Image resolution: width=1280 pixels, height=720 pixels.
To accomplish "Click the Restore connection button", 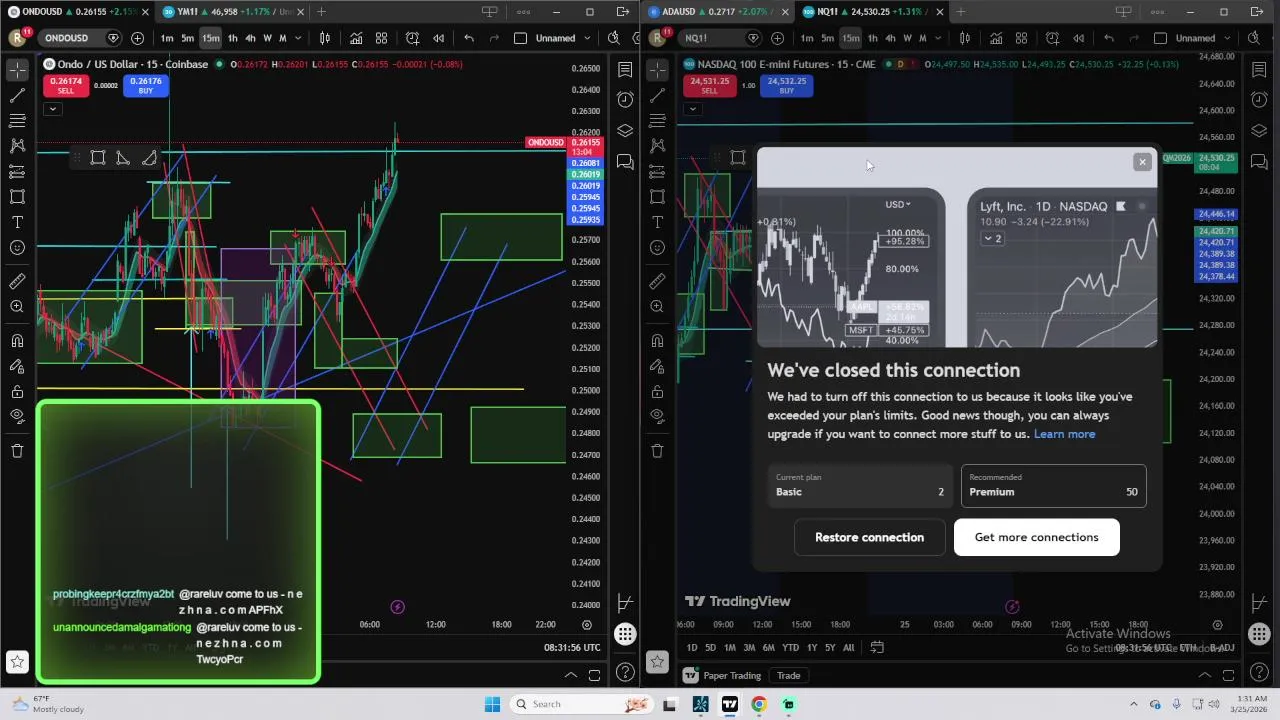I will pyautogui.click(x=869, y=537).
